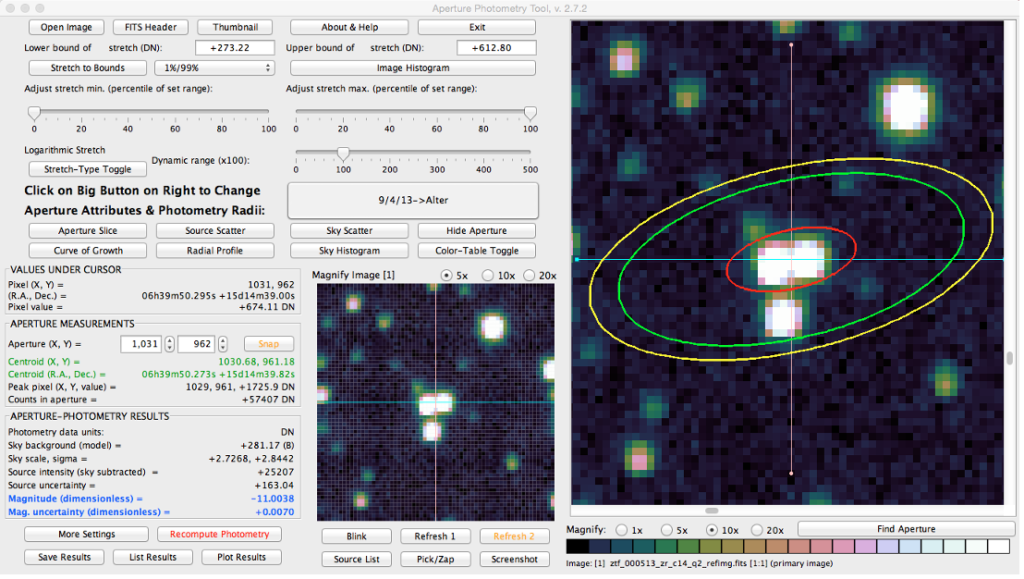Recompute Photometry for the current aperture
Screen dimensions: 1024x579
(219, 534)
